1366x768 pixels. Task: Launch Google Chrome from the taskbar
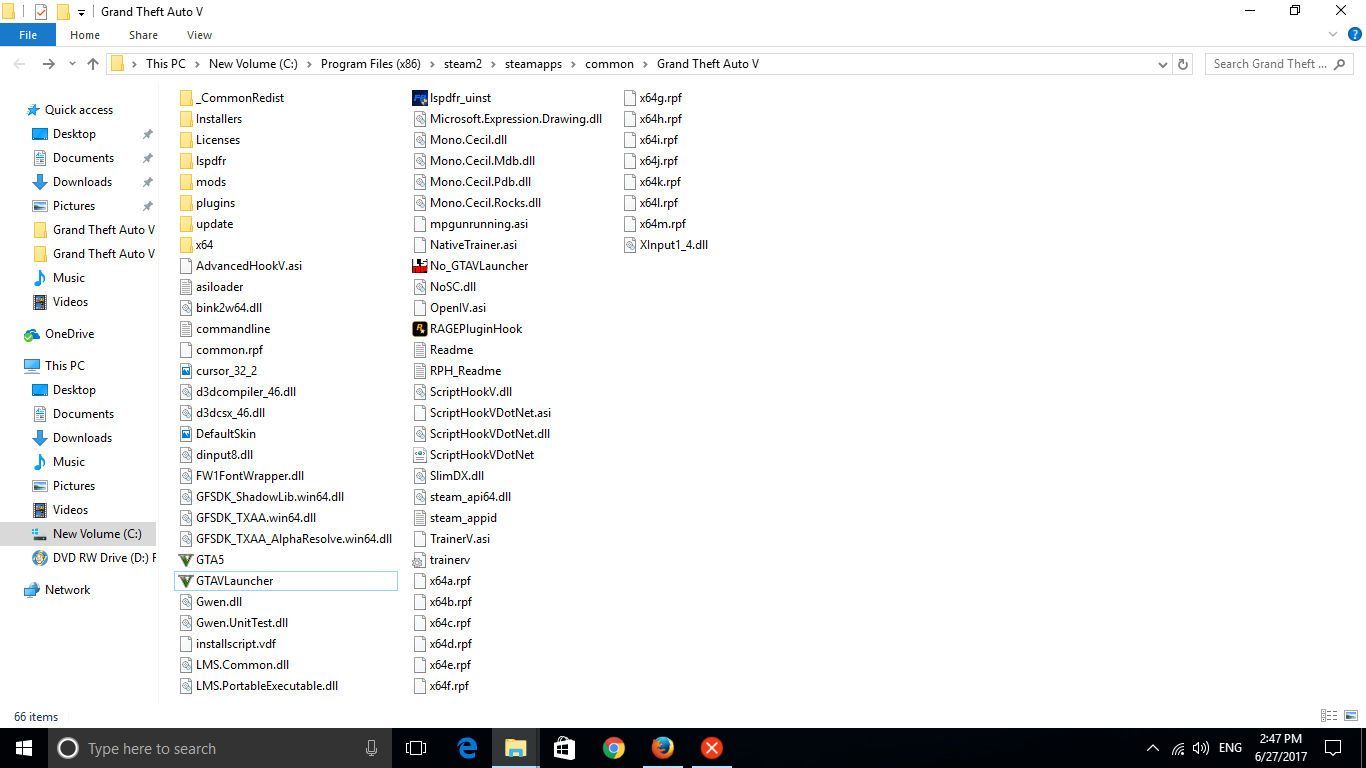pos(614,748)
